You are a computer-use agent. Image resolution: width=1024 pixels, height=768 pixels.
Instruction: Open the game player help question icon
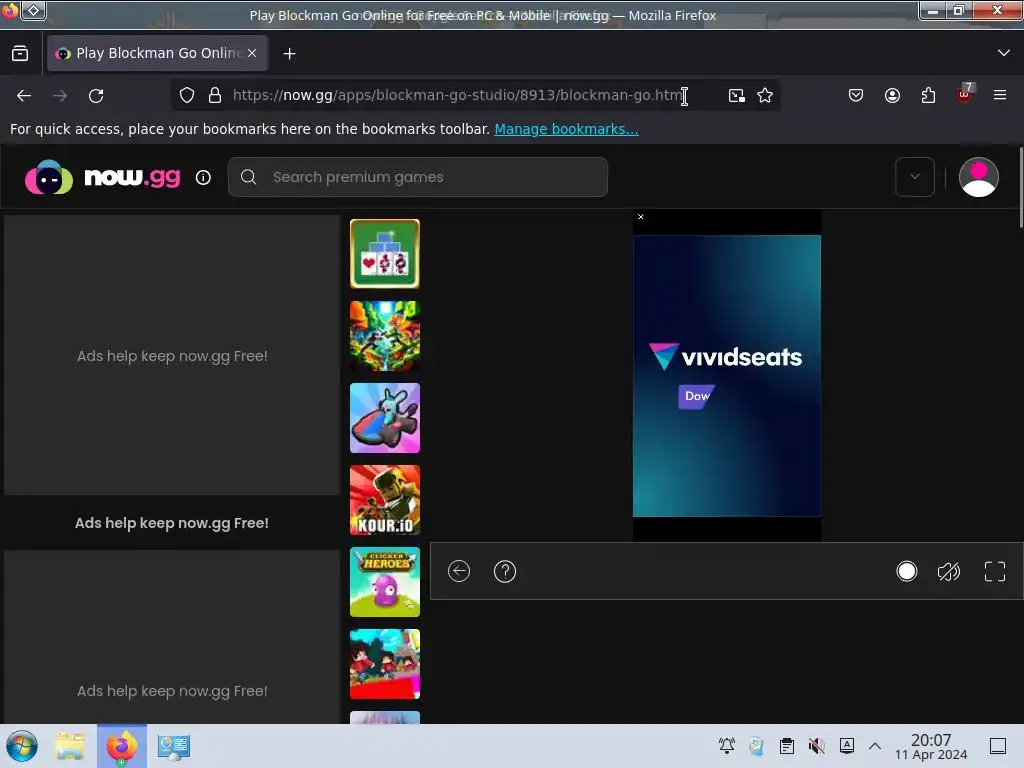[505, 571]
